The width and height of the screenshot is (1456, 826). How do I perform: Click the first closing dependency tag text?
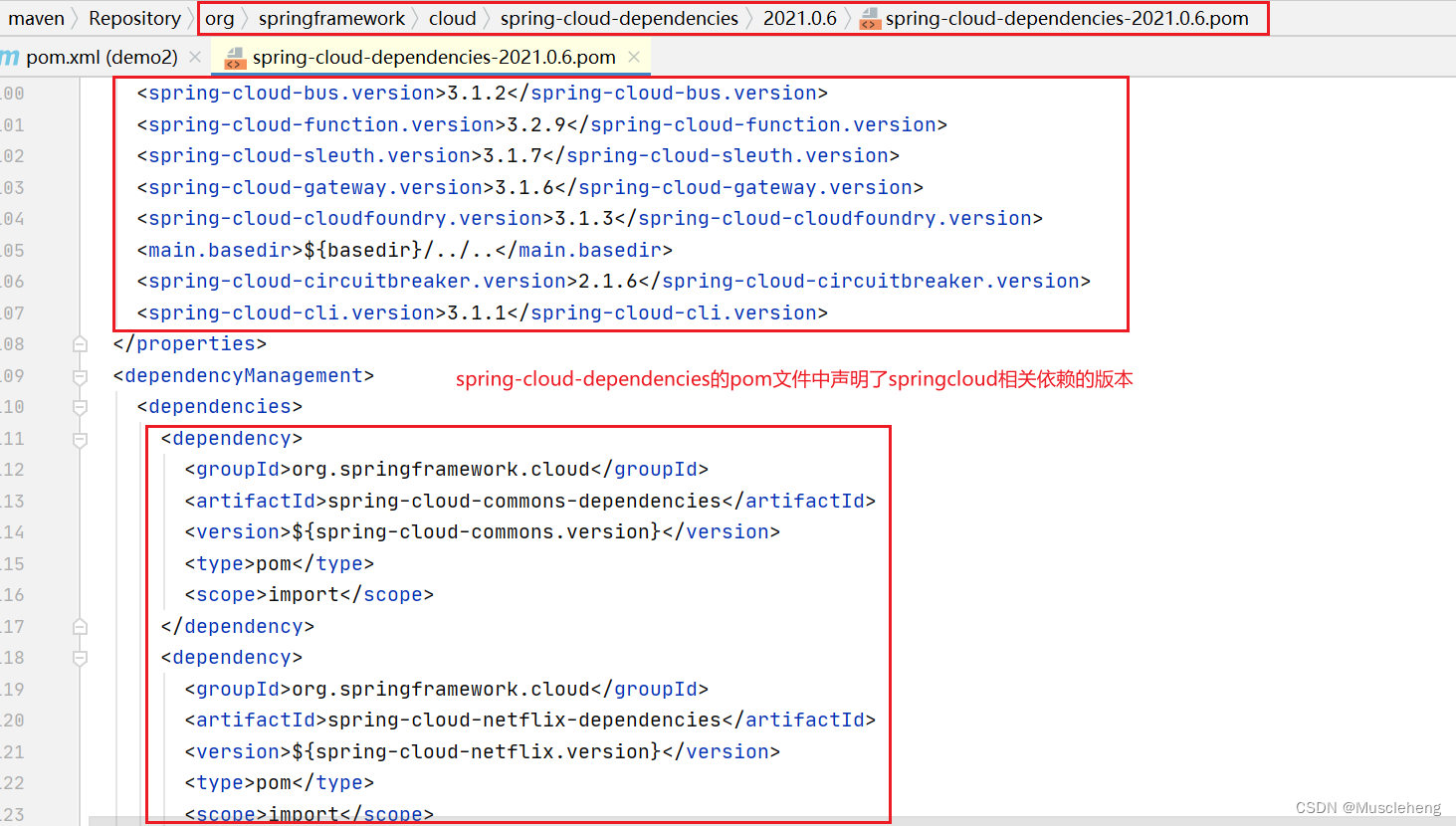tap(237, 626)
